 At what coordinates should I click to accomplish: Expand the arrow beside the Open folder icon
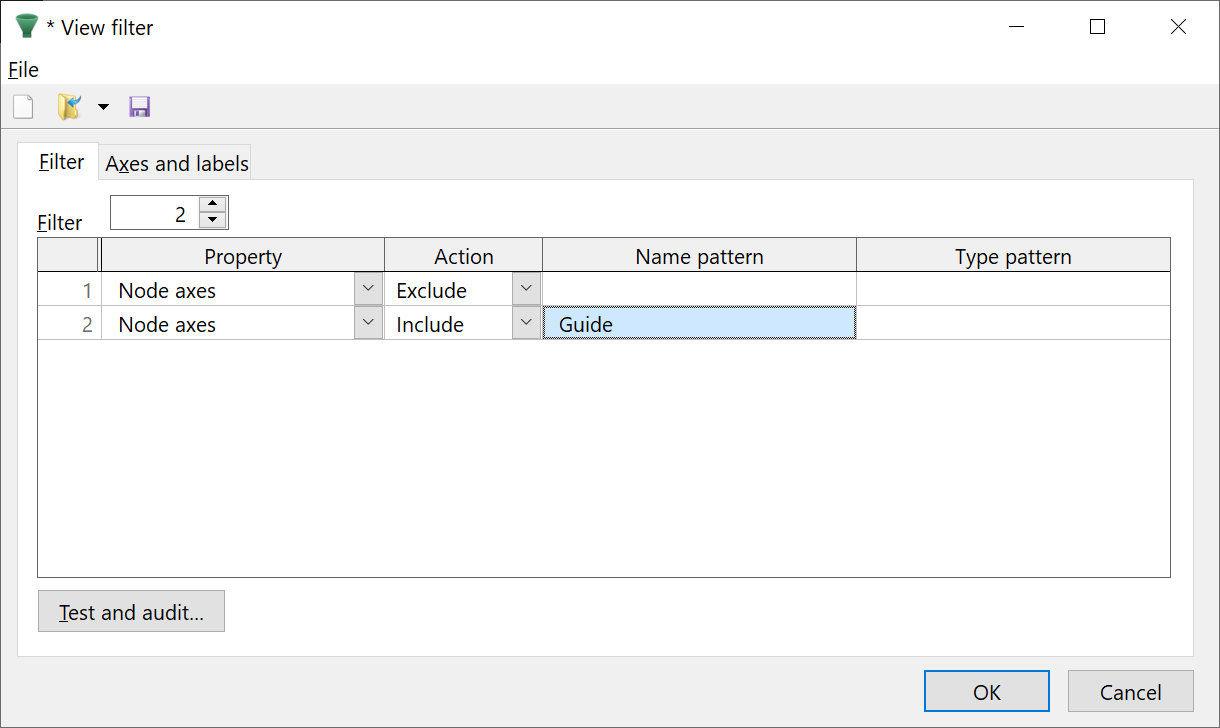(x=103, y=107)
